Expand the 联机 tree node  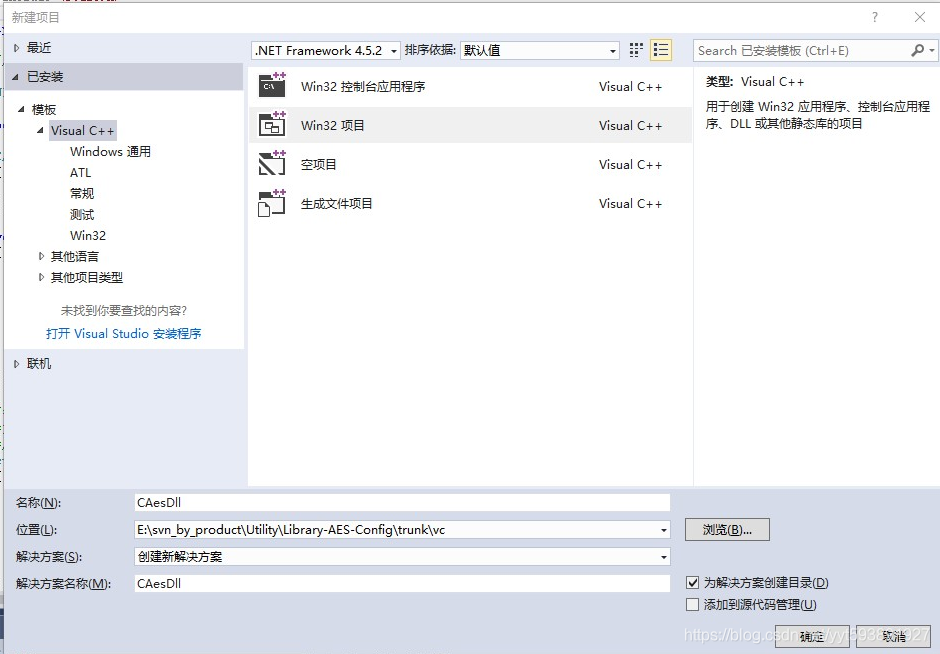click(16, 363)
